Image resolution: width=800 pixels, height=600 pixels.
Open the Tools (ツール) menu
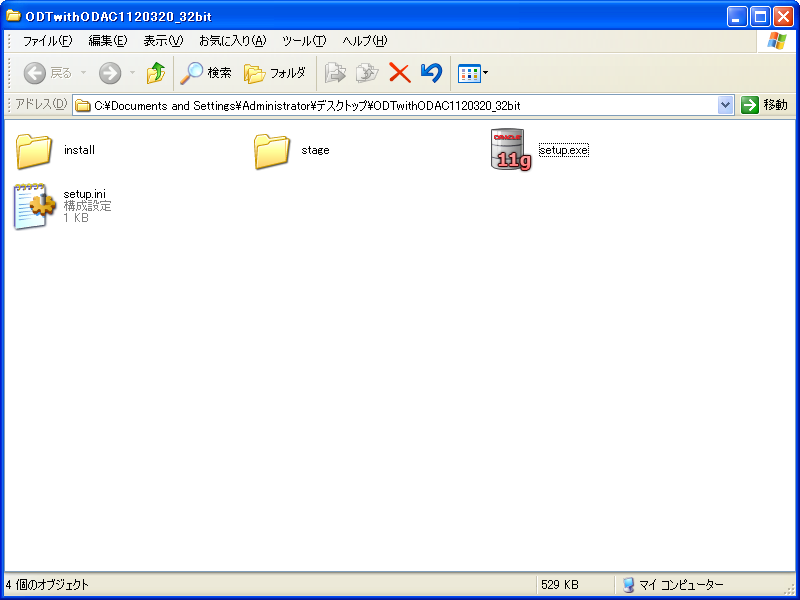click(x=304, y=41)
